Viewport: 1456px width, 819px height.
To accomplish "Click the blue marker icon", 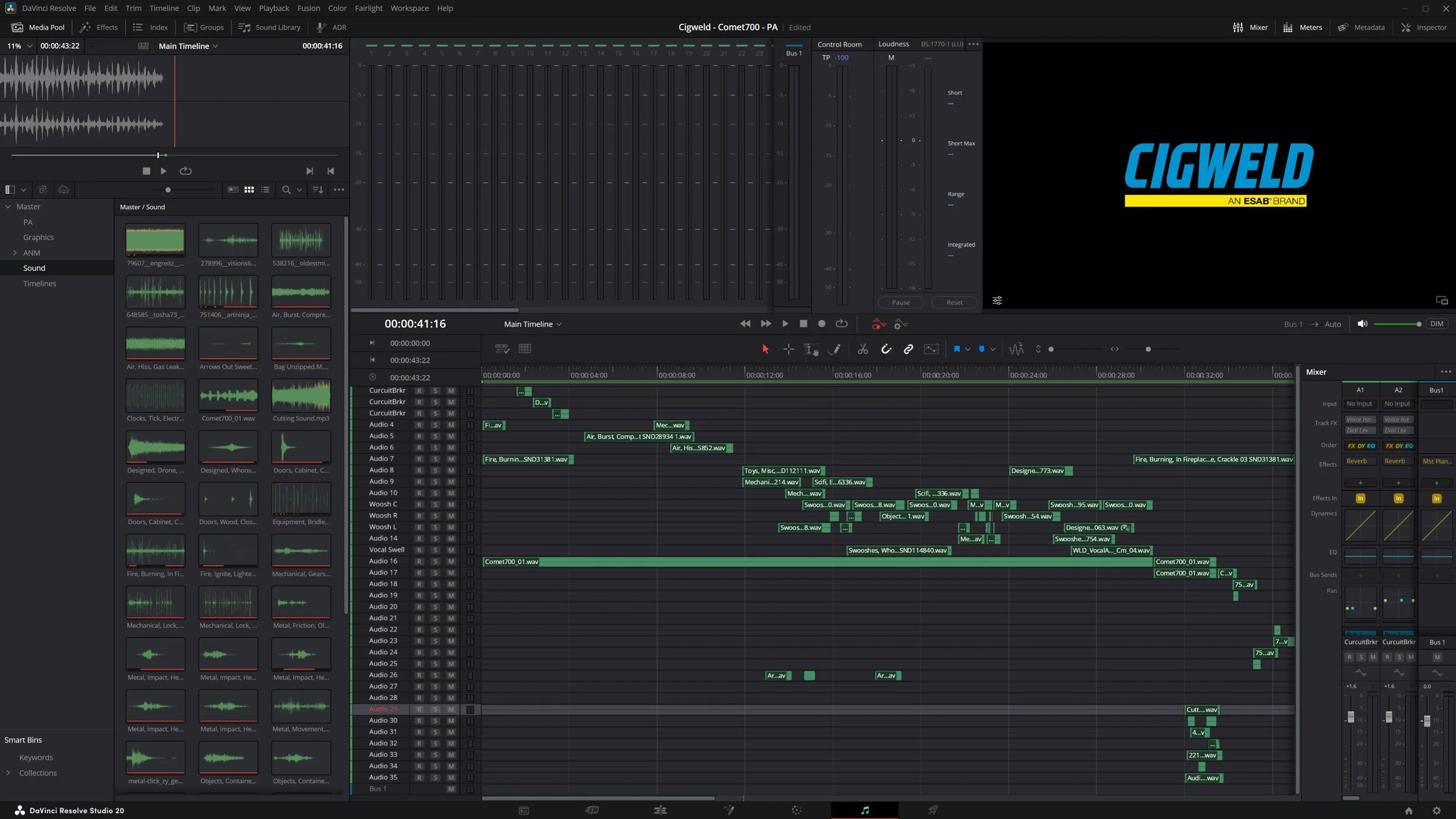I will click(x=981, y=349).
